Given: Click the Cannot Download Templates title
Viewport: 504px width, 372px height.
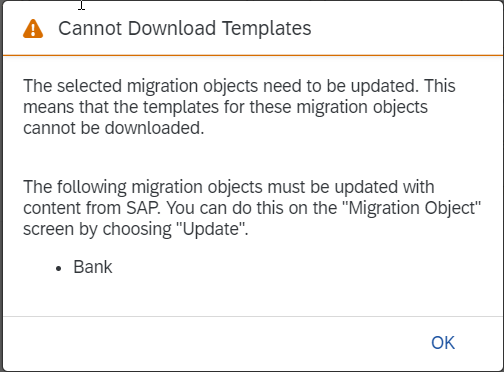Looking at the screenshot, I should pos(185,28).
